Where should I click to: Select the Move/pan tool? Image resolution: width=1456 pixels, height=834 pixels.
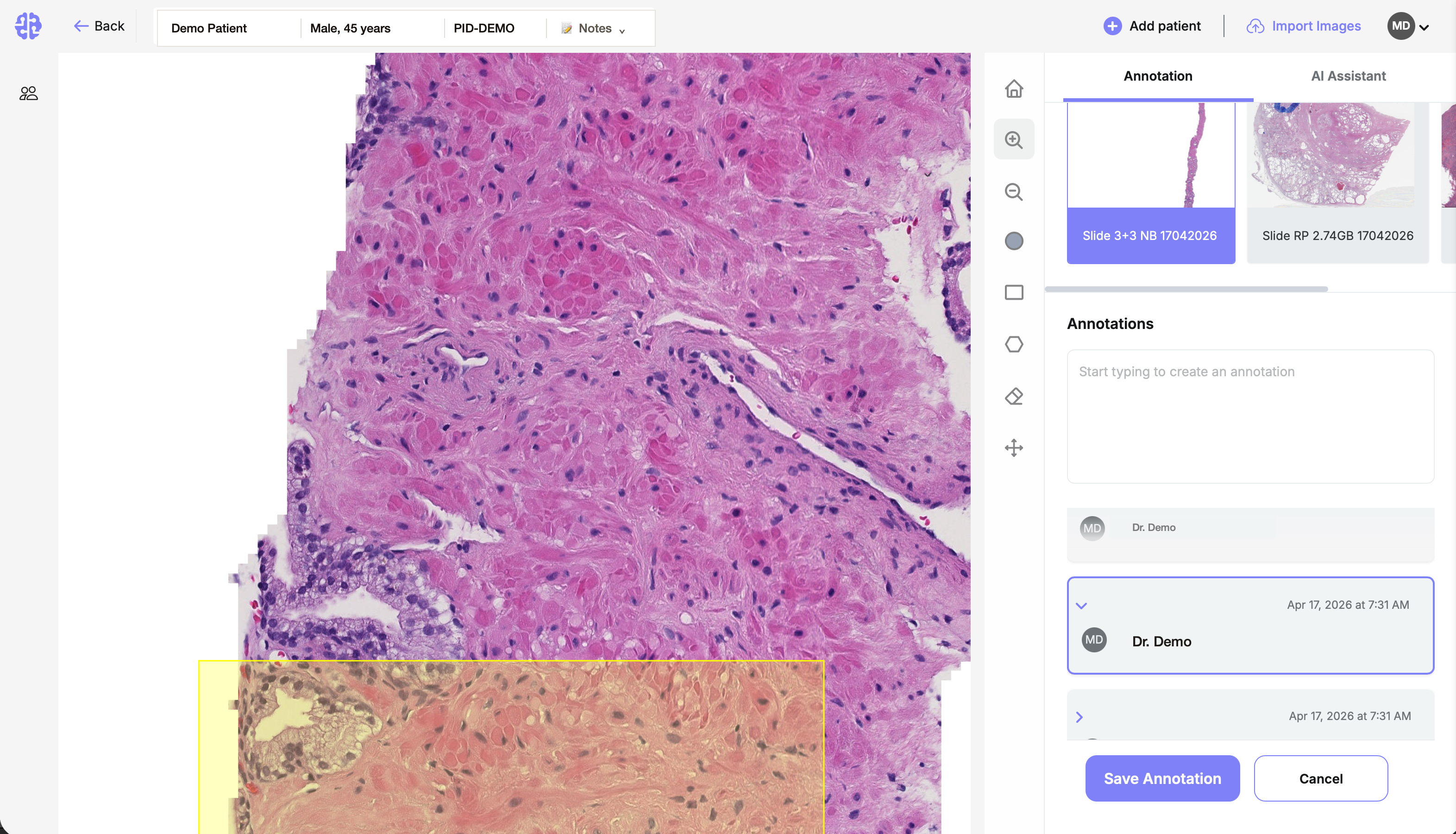1014,448
